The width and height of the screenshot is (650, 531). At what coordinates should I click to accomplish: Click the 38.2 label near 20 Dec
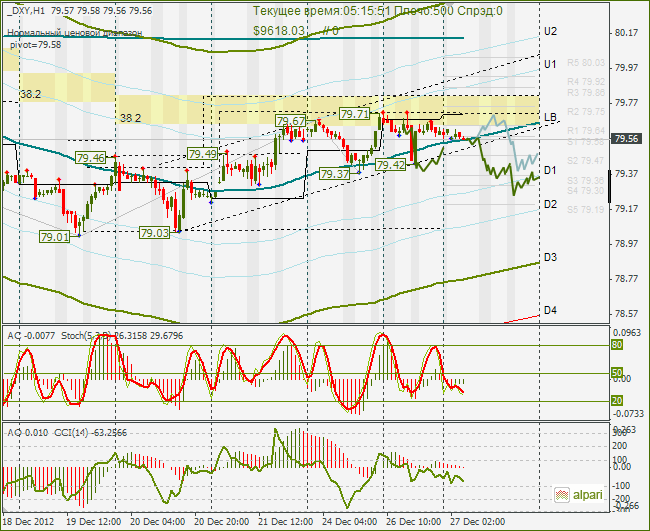[x=130, y=118]
